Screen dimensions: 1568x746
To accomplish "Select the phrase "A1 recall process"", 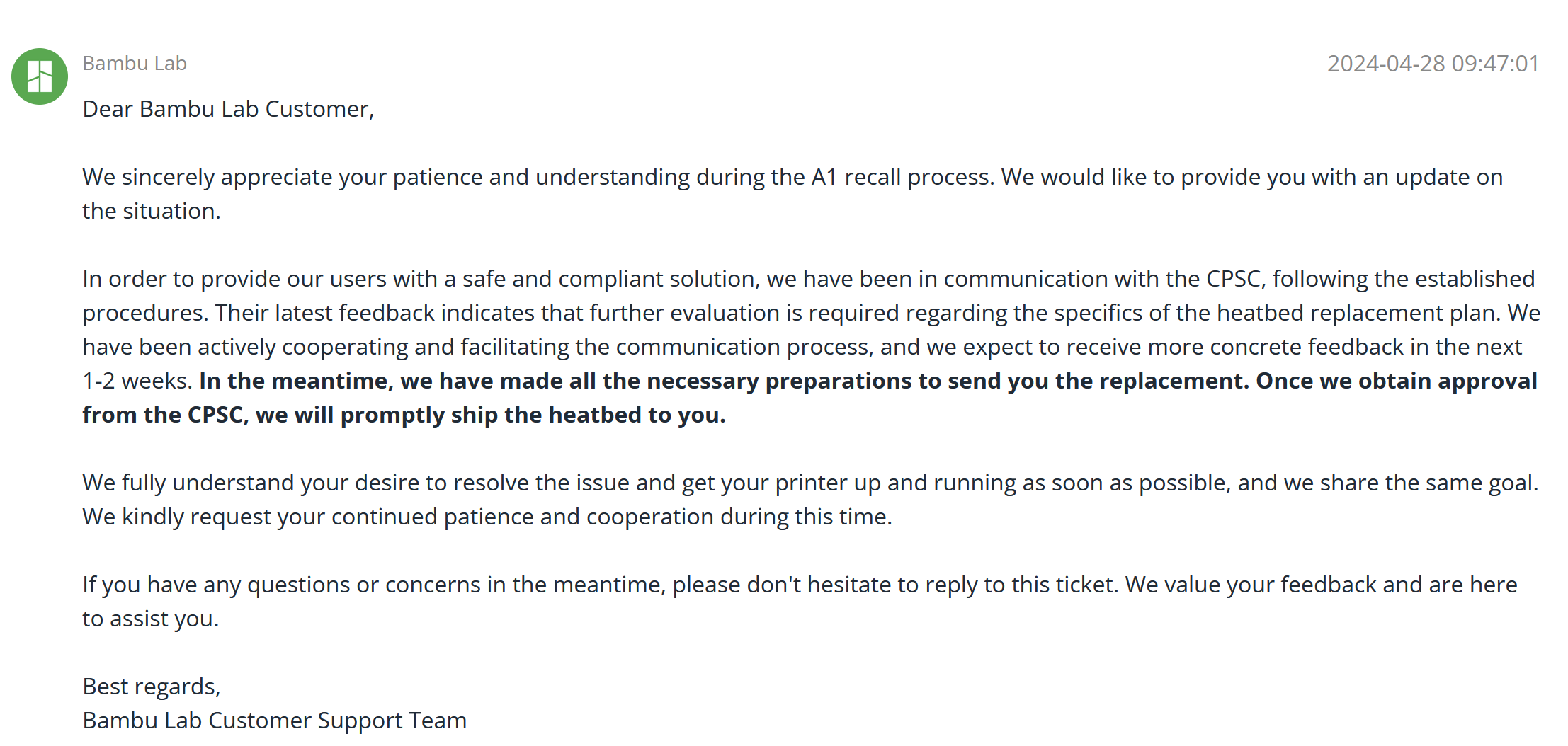I will tap(902, 177).
